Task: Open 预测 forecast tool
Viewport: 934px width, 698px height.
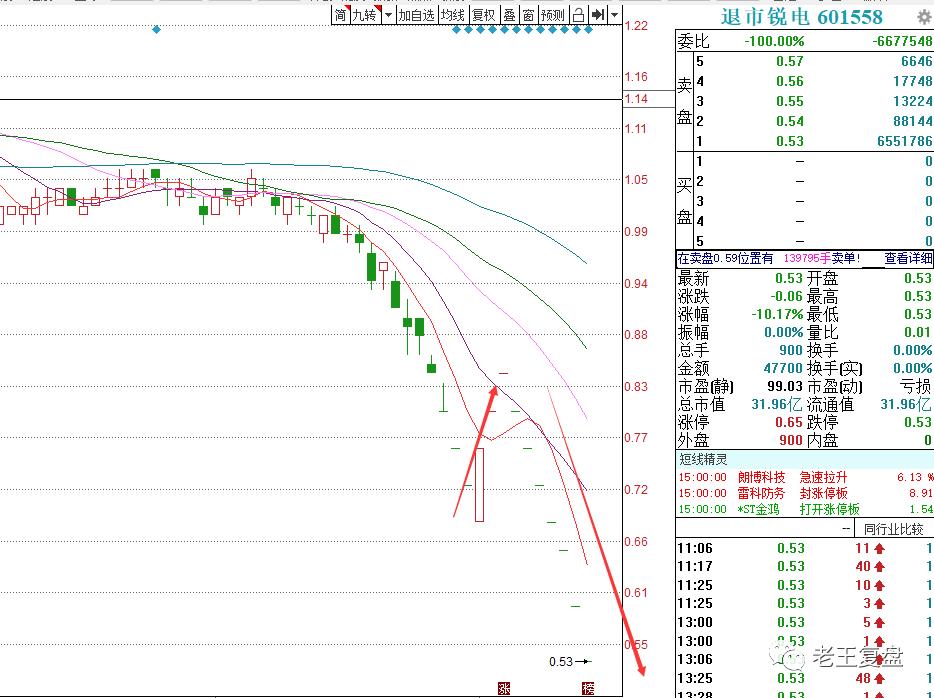Action: pyautogui.click(x=553, y=15)
